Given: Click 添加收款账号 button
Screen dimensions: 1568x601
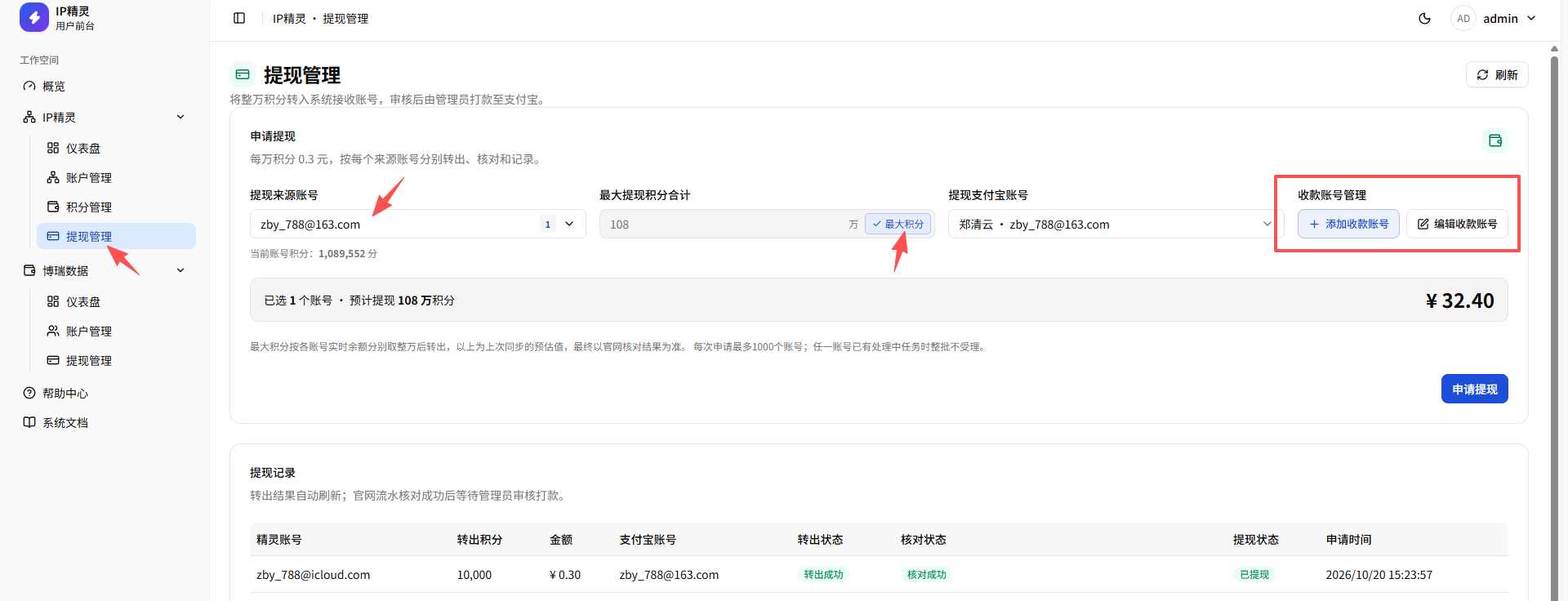Looking at the screenshot, I should point(1348,224).
